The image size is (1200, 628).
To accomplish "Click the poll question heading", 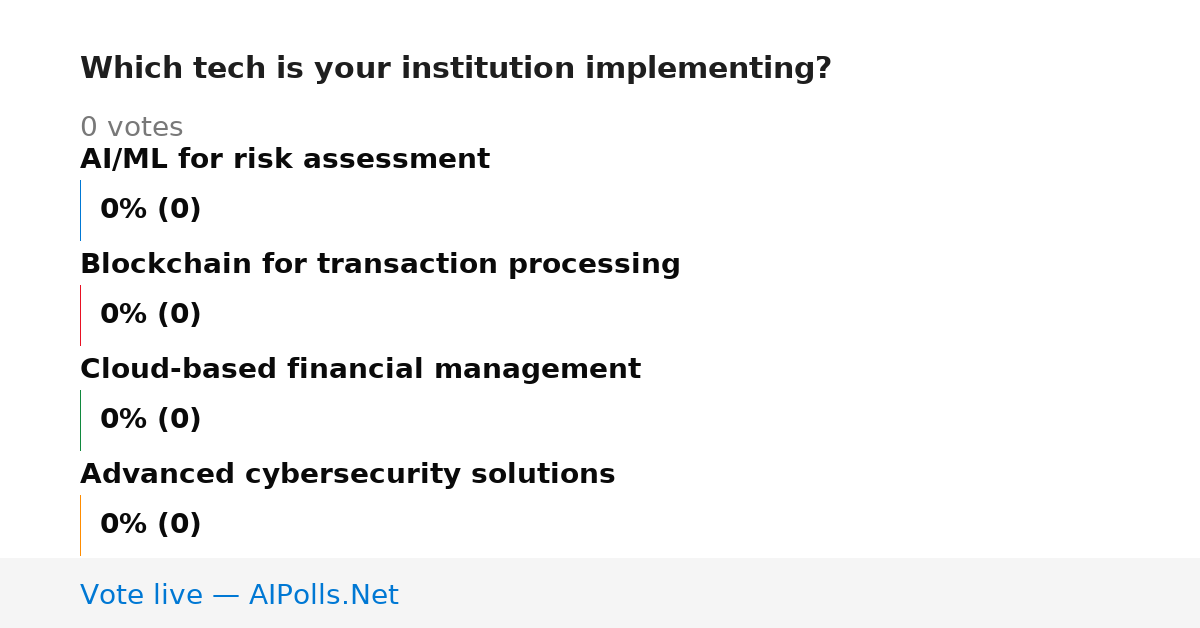I will coord(456,69).
